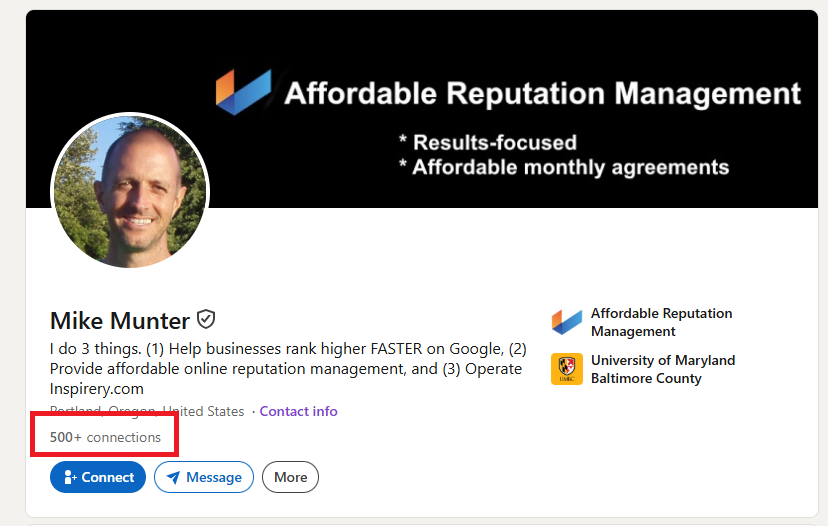Image resolution: width=828 pixels, height=526 pixels.
Task: Click the person-plus icon inside Connect
Action: [x=70, y=477]
